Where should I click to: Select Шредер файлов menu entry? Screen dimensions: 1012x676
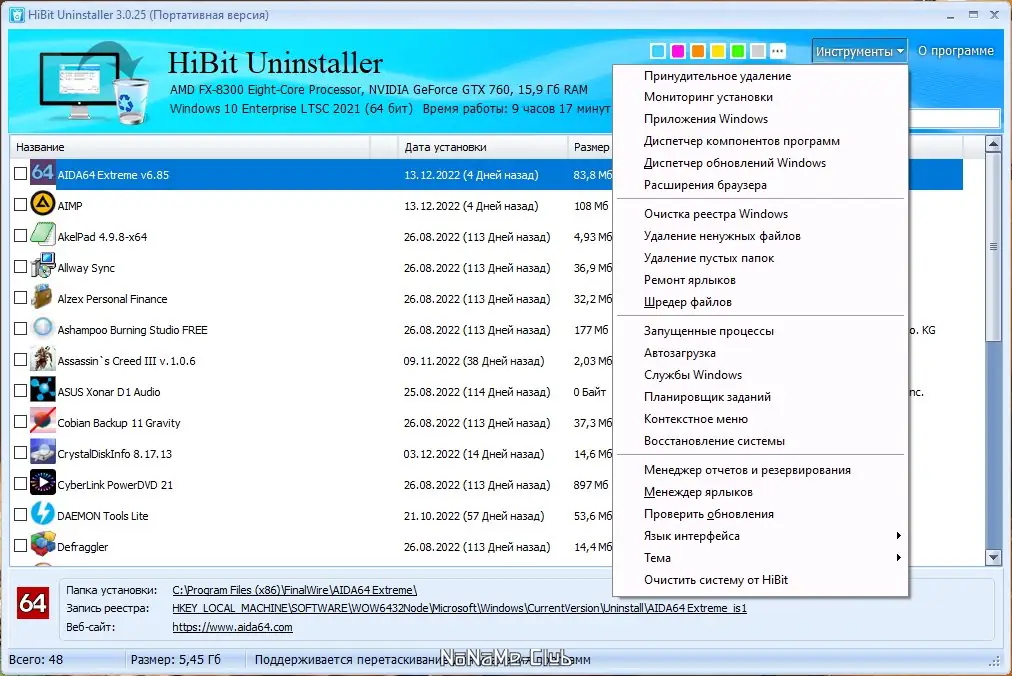(760, 302)
